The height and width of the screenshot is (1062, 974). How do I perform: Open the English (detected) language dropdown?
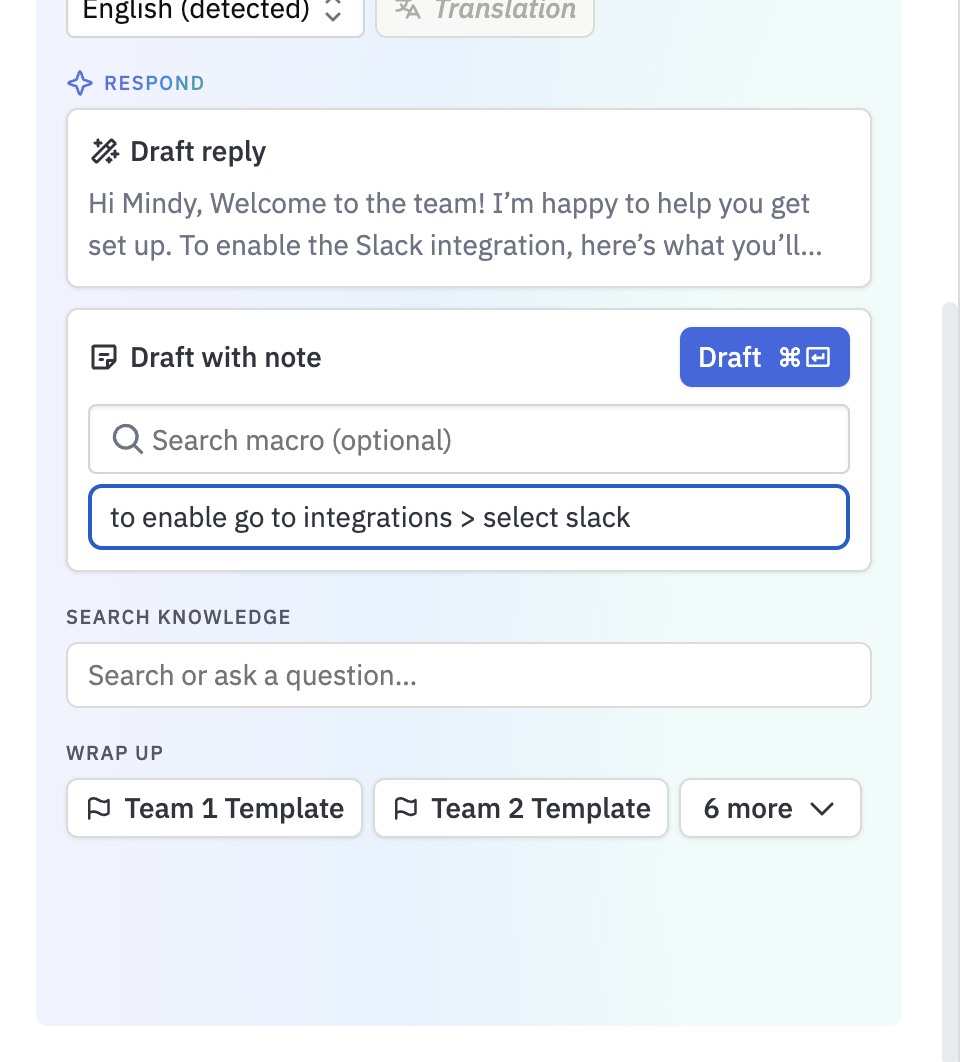click(215, 14)
